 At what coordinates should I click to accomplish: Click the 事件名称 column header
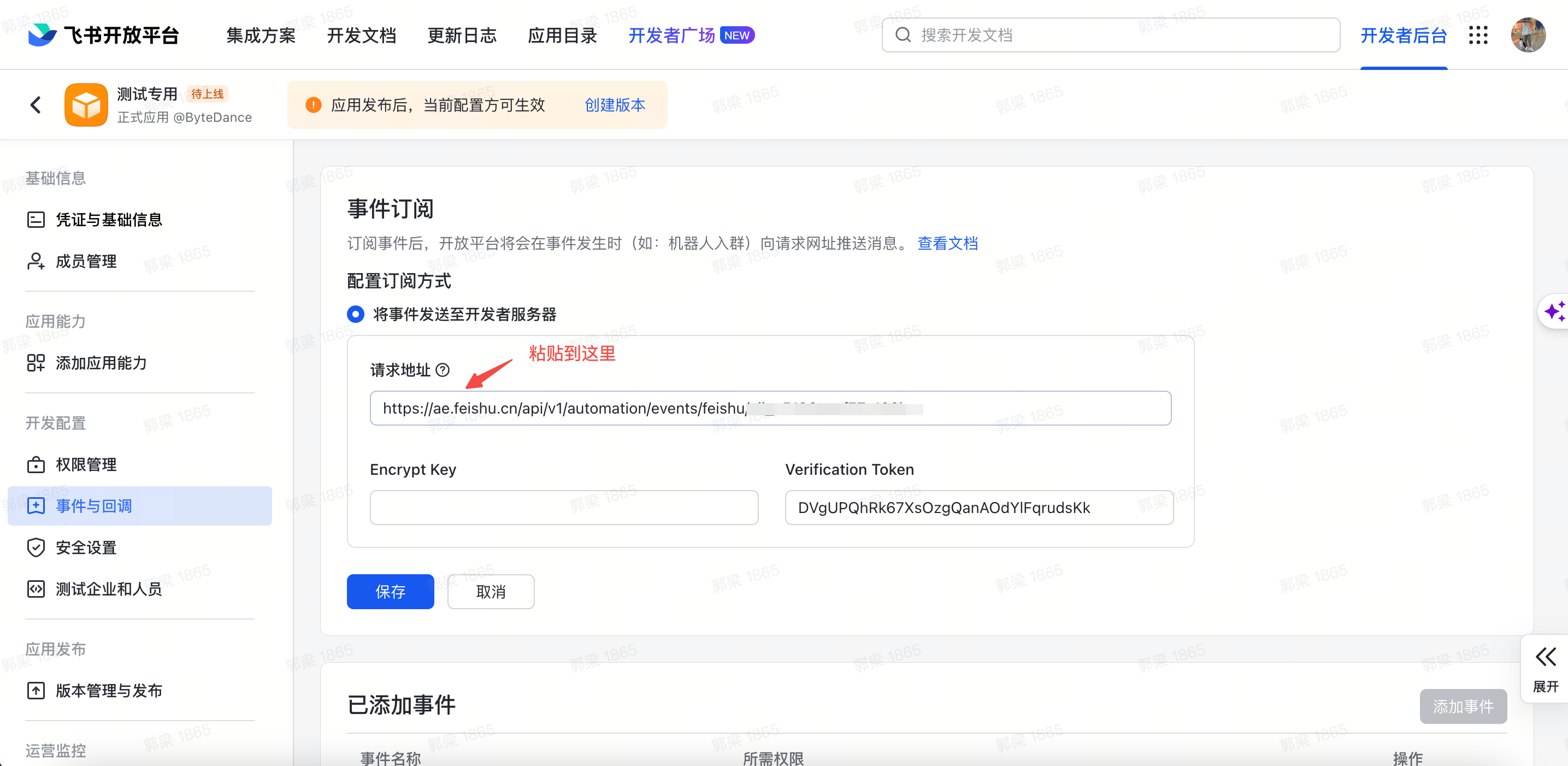click(x=390, y=758)
